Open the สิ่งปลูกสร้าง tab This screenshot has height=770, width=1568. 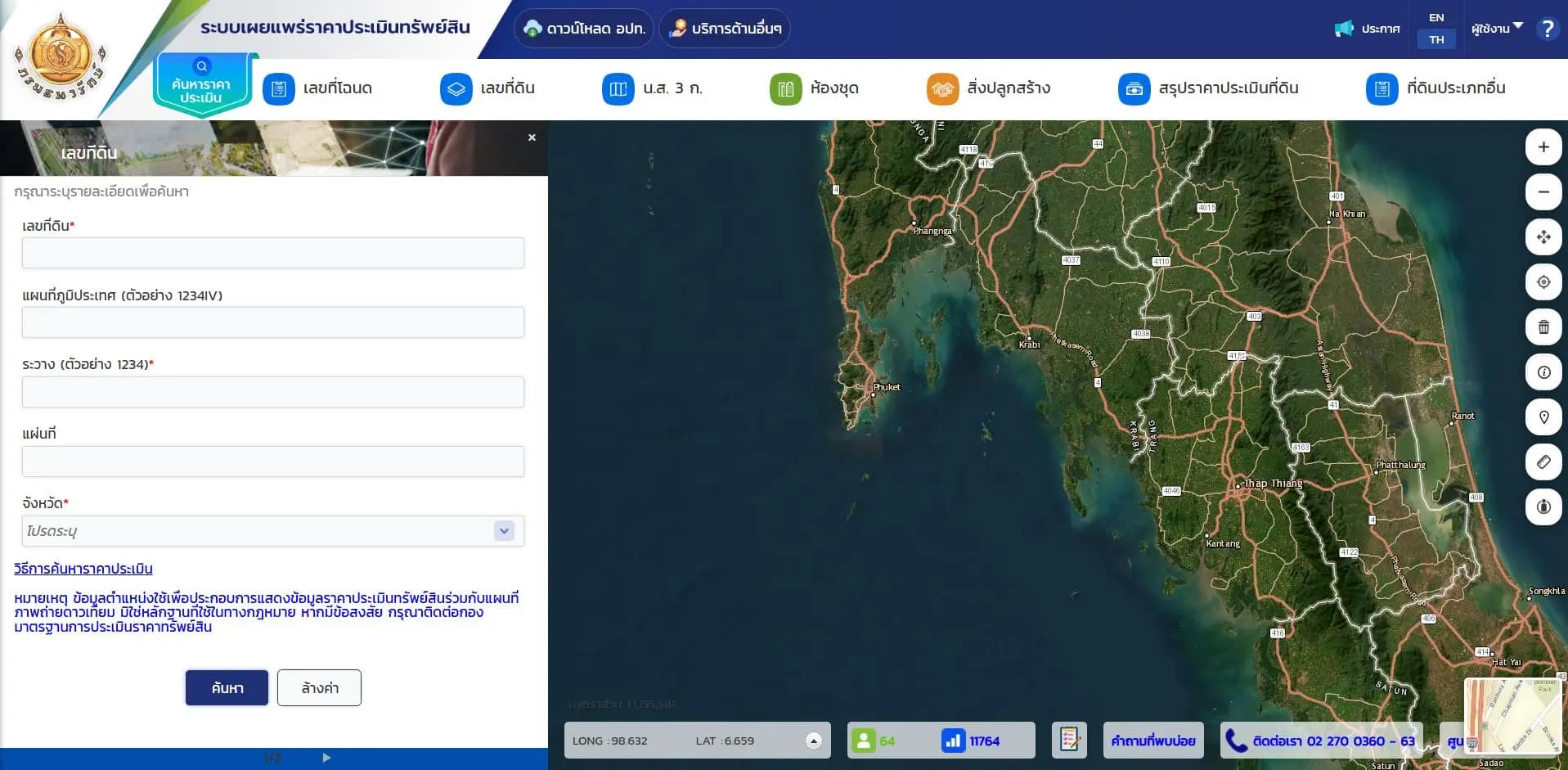(989, 88)
